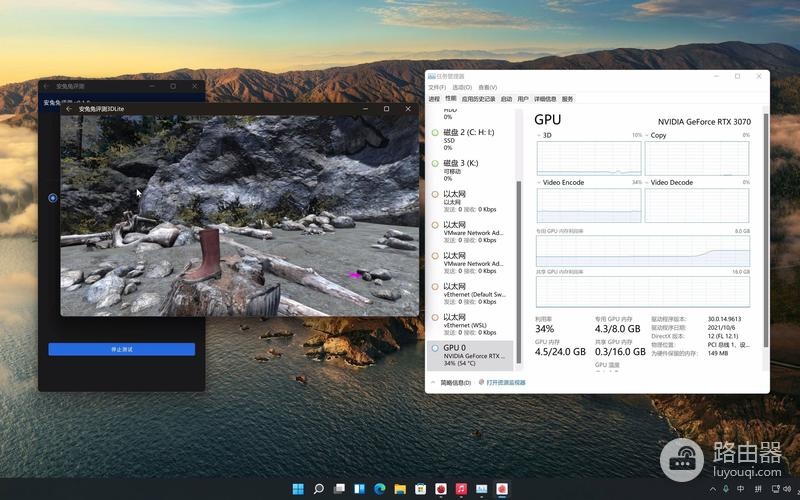Open the Windows Start menu
This screenshot has width=800, height=500.
coord(298,489)
